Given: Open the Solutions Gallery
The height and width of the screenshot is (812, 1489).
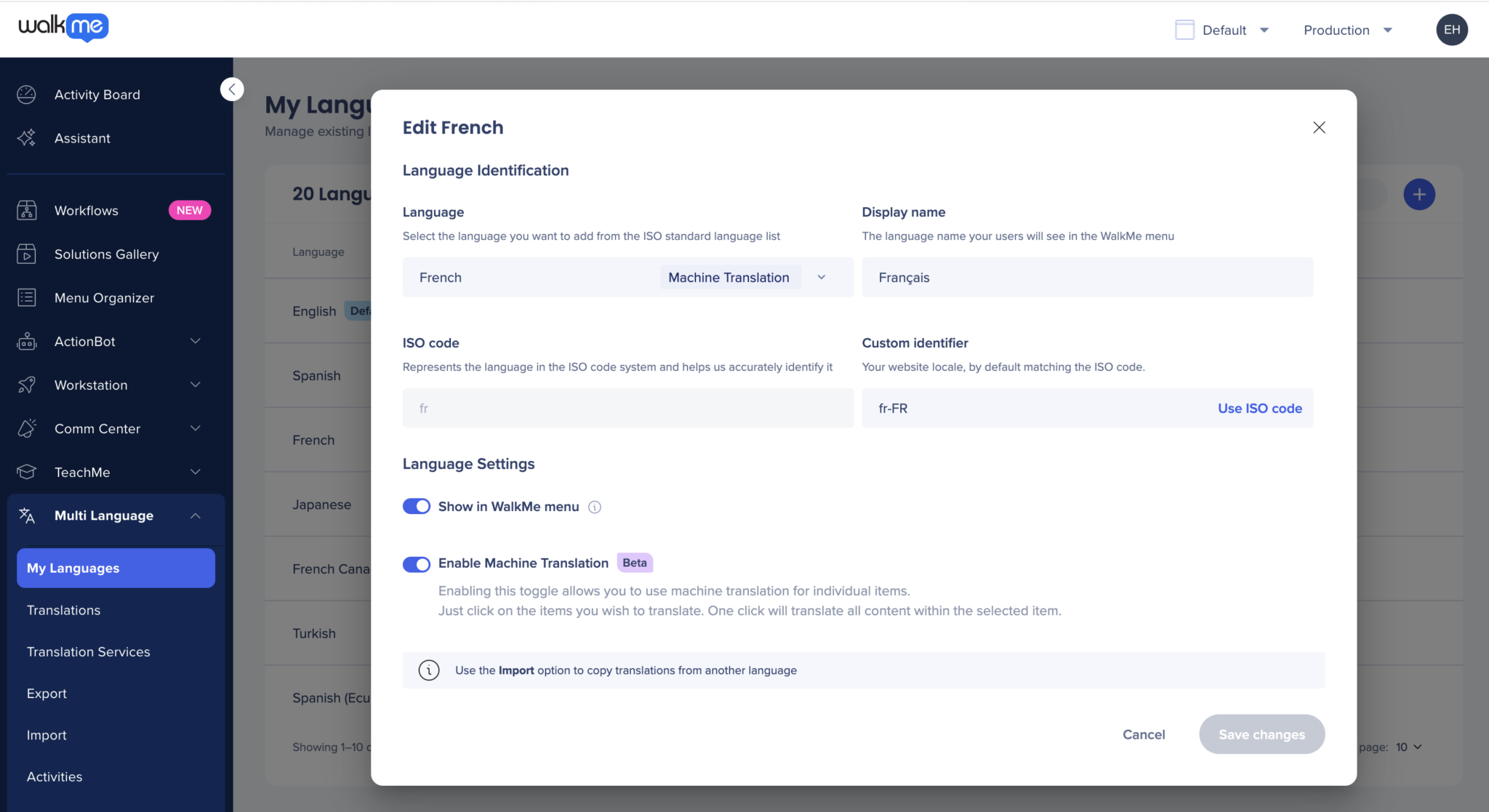Looking at the screenshot, I should click(x=106, y=254).
